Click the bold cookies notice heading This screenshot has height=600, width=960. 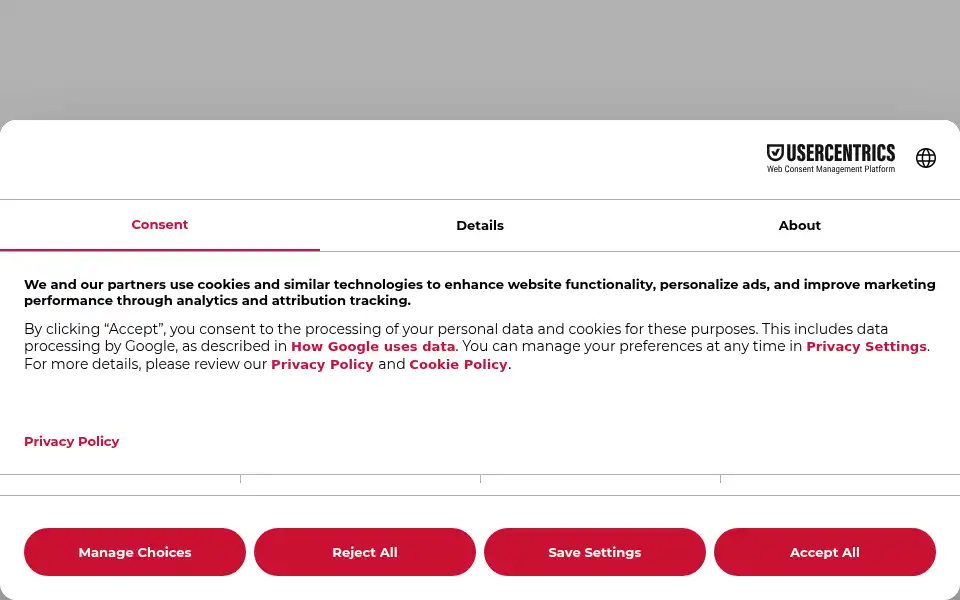point(480,292)
